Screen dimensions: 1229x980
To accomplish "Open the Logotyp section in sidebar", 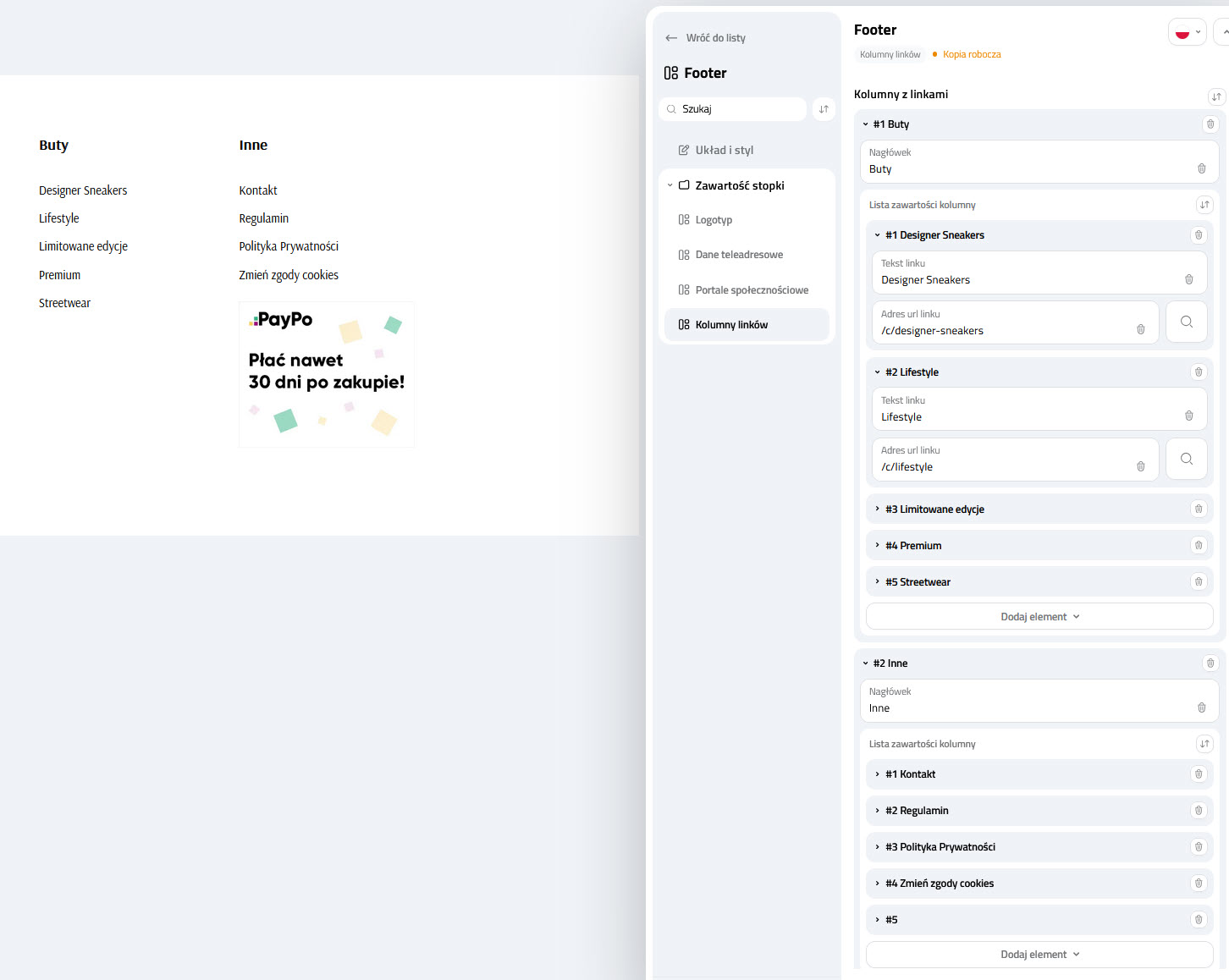I will [x=714, y=220].
